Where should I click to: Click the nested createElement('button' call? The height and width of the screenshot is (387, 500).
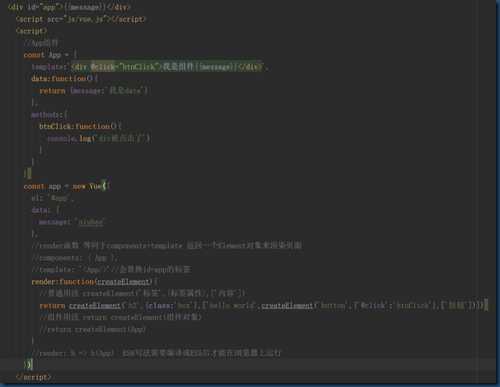point(303,305)
